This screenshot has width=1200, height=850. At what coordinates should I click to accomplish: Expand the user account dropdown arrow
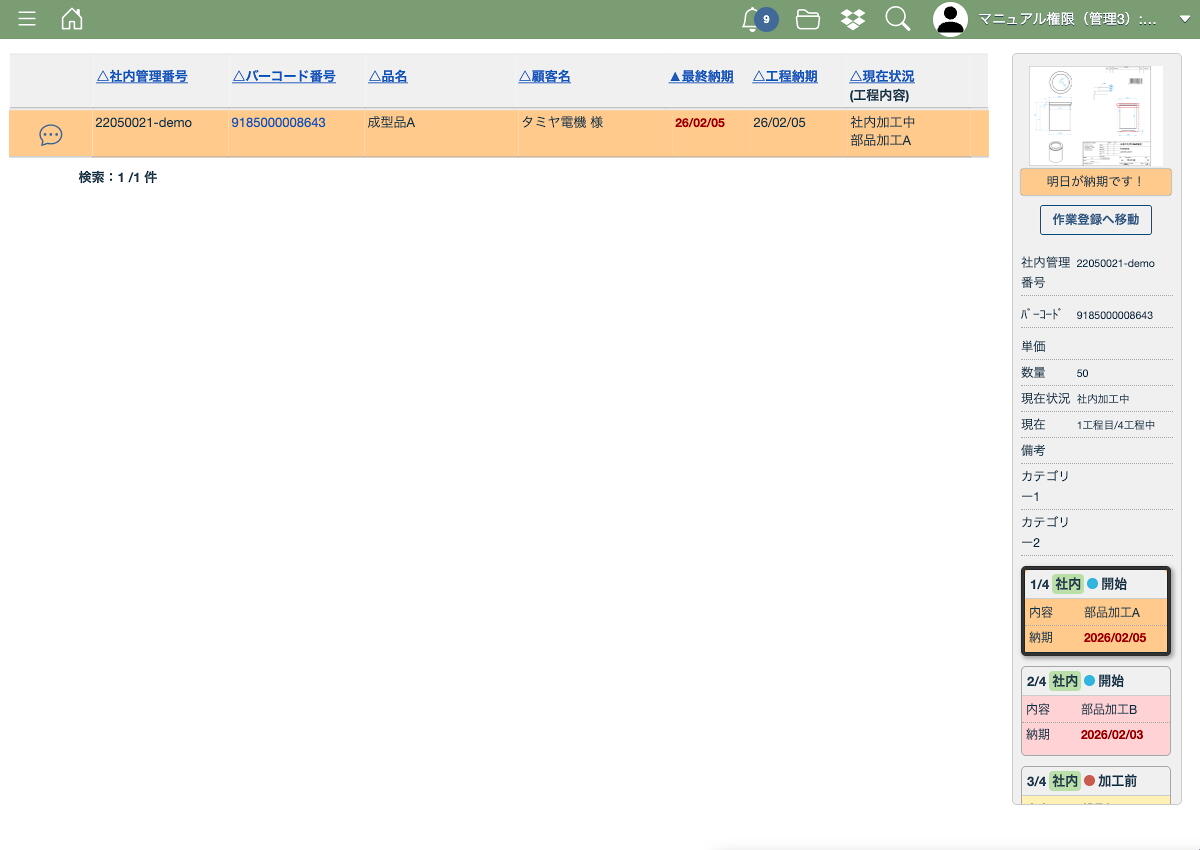(x=1185, y=19)
